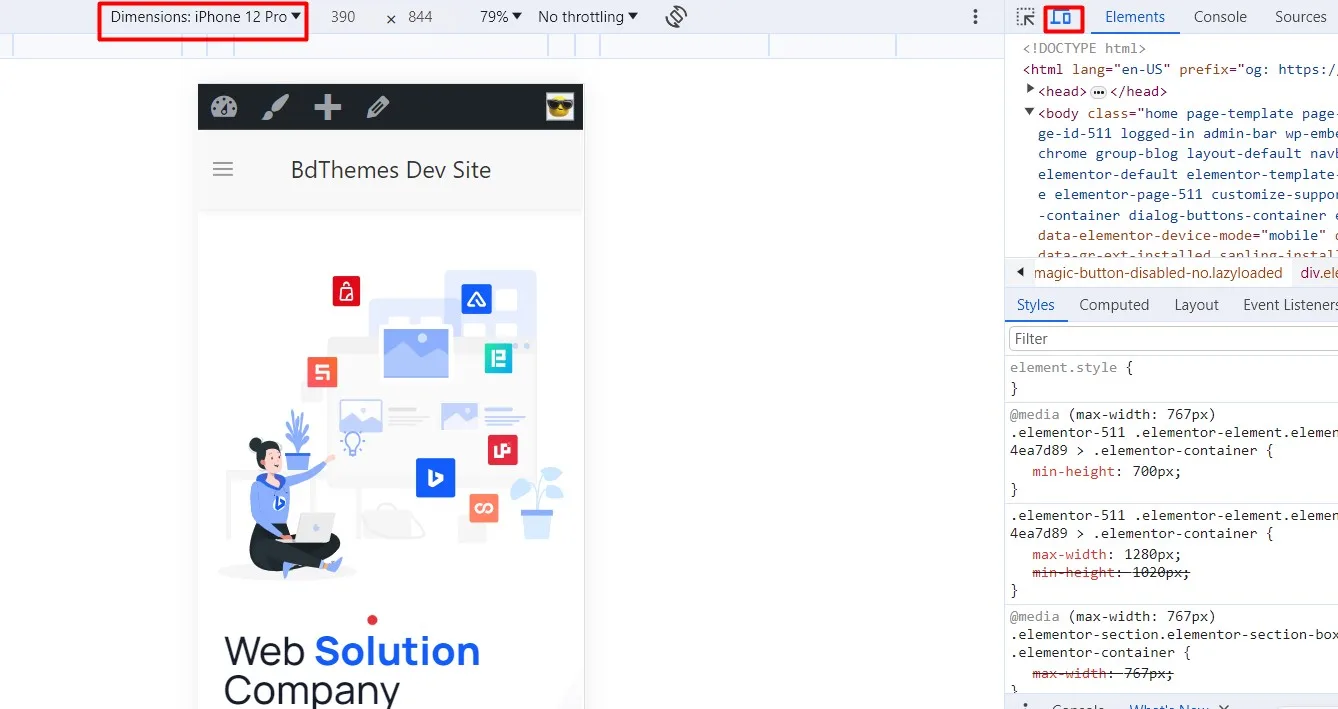Screen dimensions: 1338x709
Task: Open the 79% zoom dropdown
Action: 501,17
